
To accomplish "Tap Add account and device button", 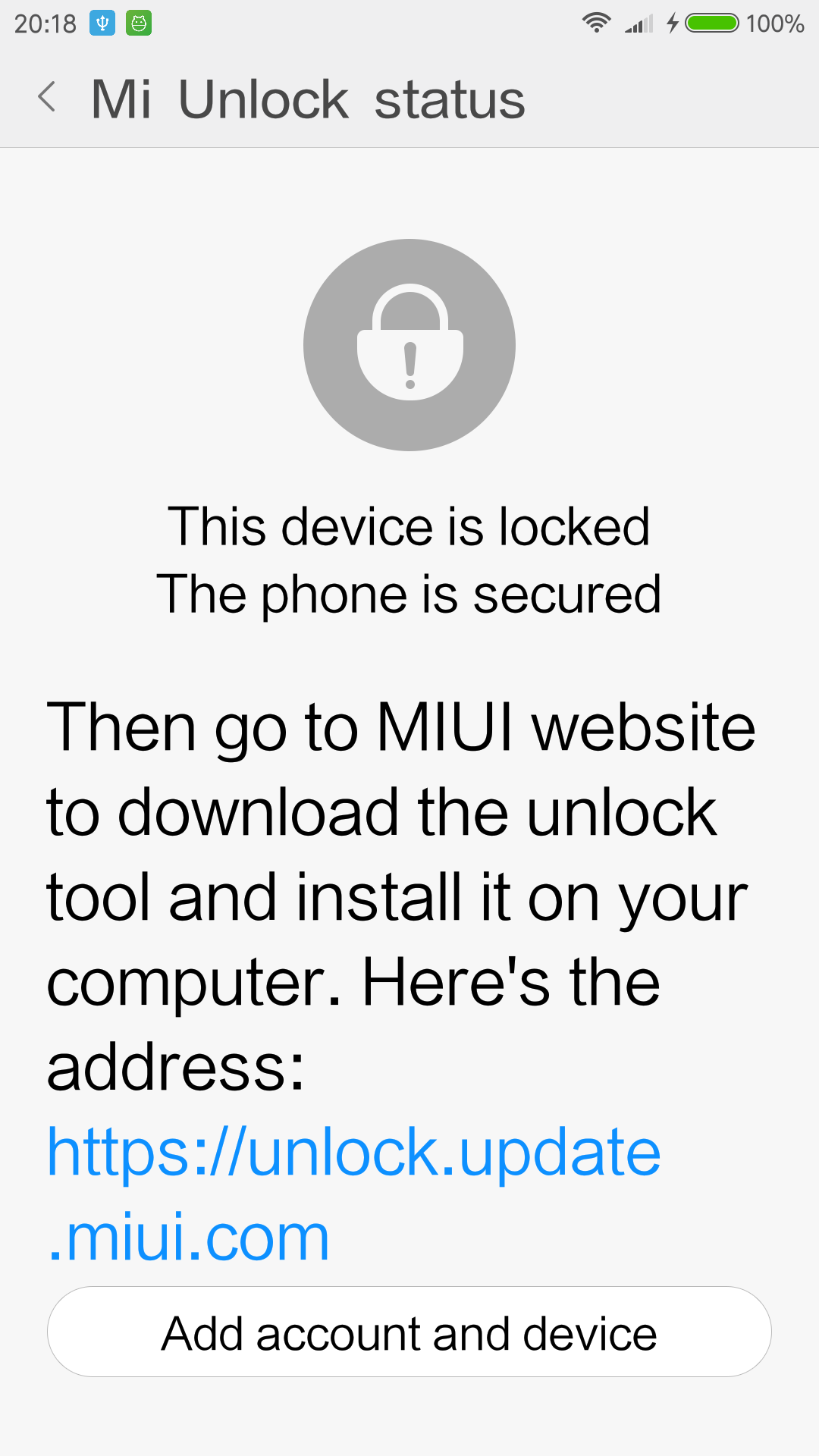I will tap(409, 1332).
